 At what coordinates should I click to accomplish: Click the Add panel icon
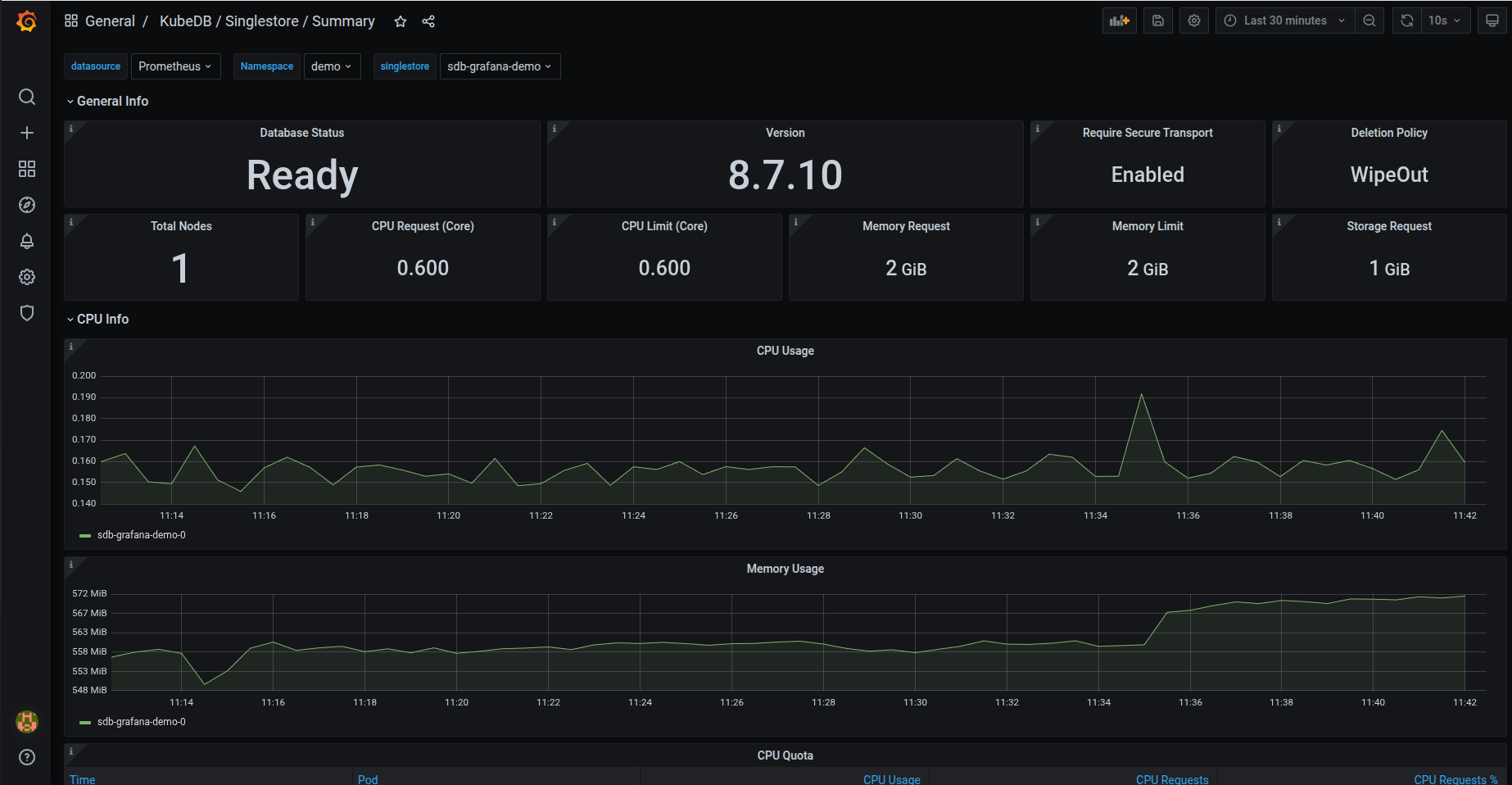click(x=1120, y=20)
